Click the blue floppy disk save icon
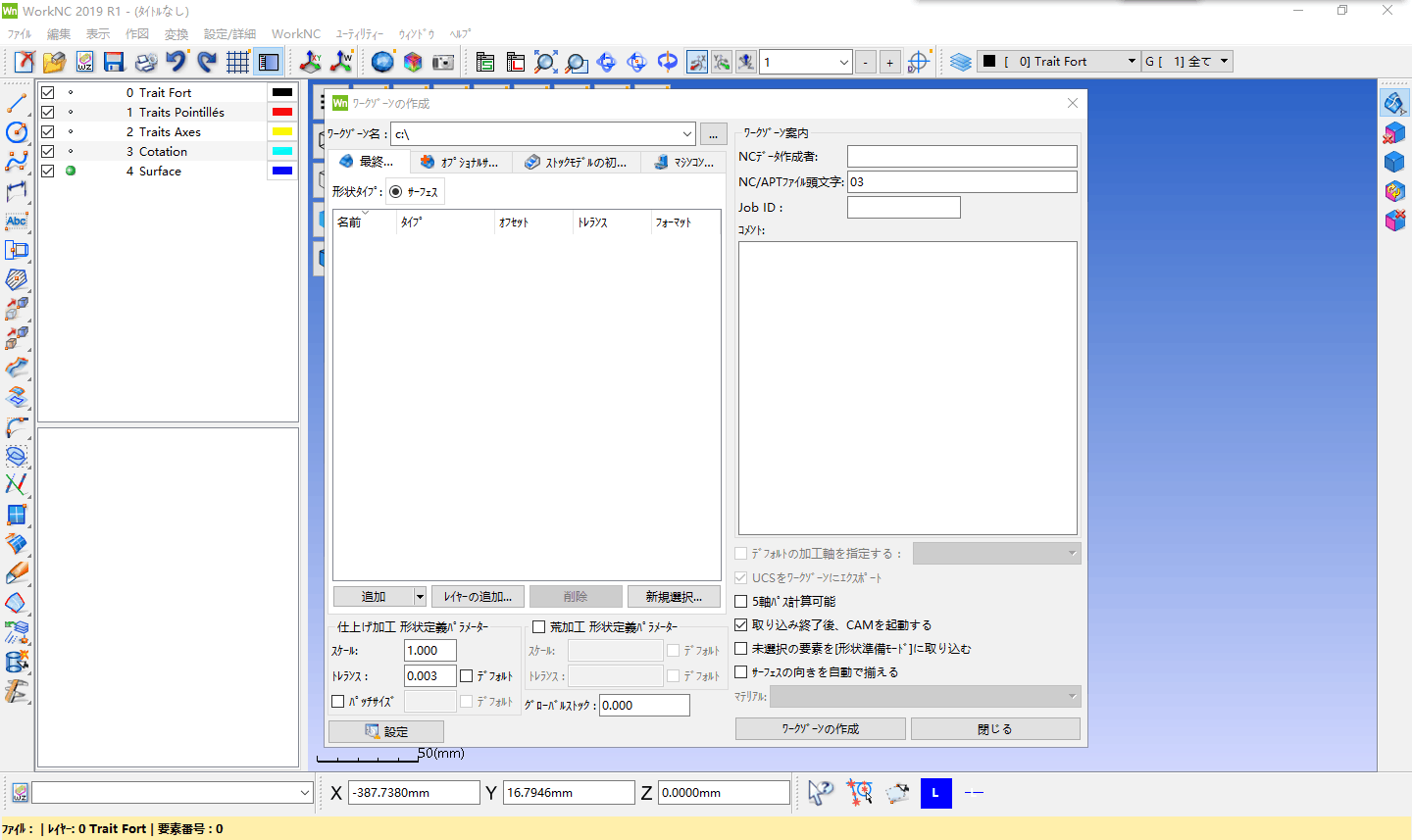The image size is (1412, 840). click(114, 62)
